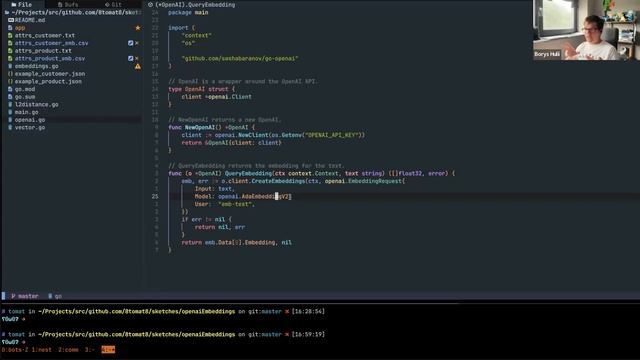
Task: Click the terminal prompt timestamped 16:28:54
Action: [163, 311]
